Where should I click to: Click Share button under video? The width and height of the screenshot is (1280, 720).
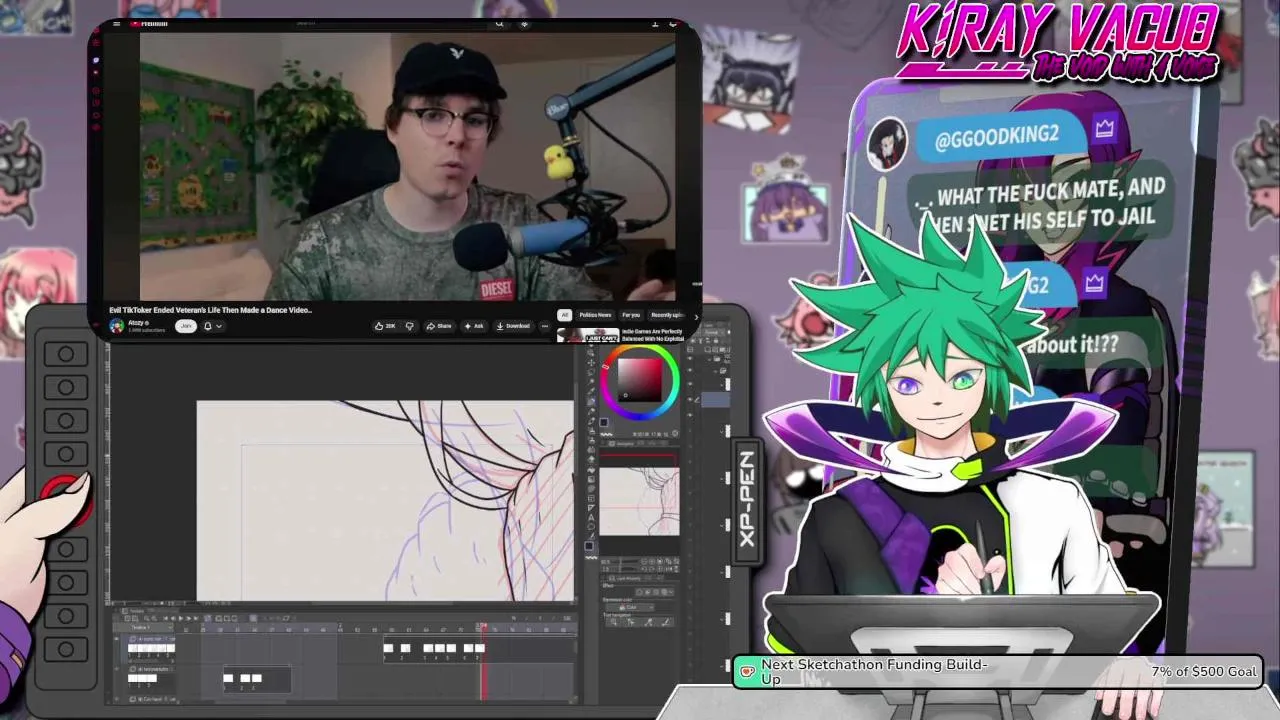click(438, 326)
